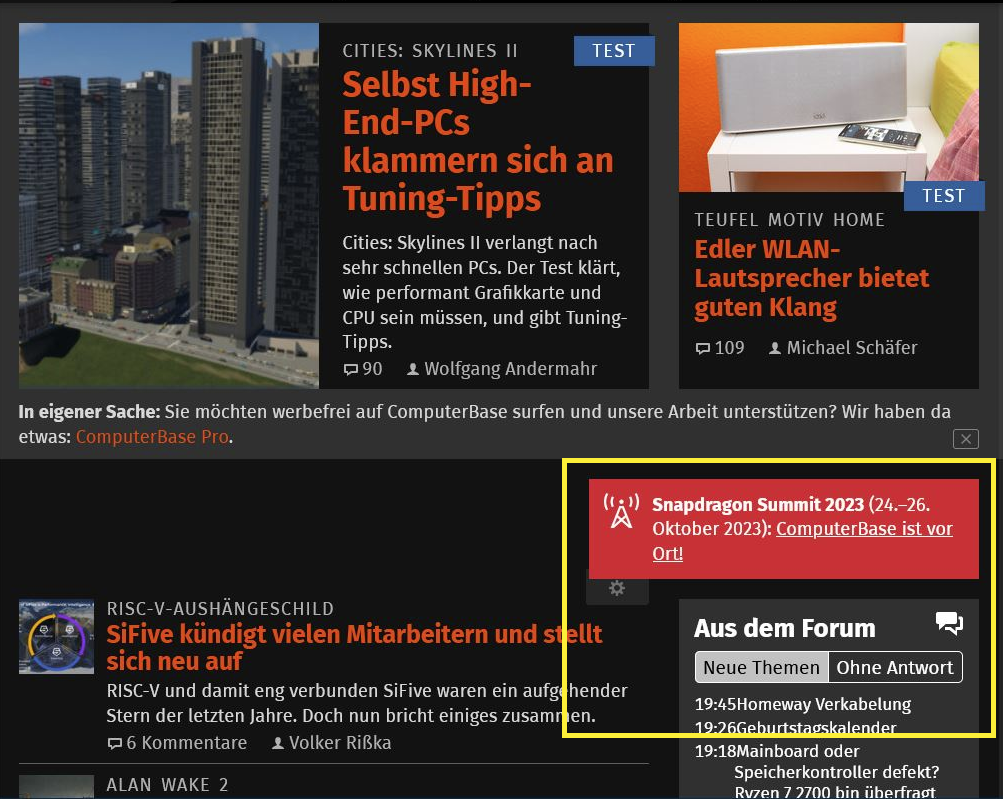
Task: Click the author icon beside Michael Schäfer
Action: click(775, 348)
